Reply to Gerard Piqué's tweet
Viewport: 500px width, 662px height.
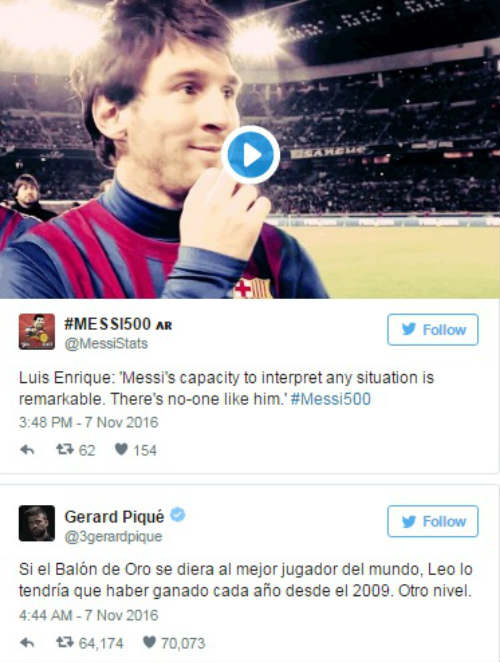[27, 643]
